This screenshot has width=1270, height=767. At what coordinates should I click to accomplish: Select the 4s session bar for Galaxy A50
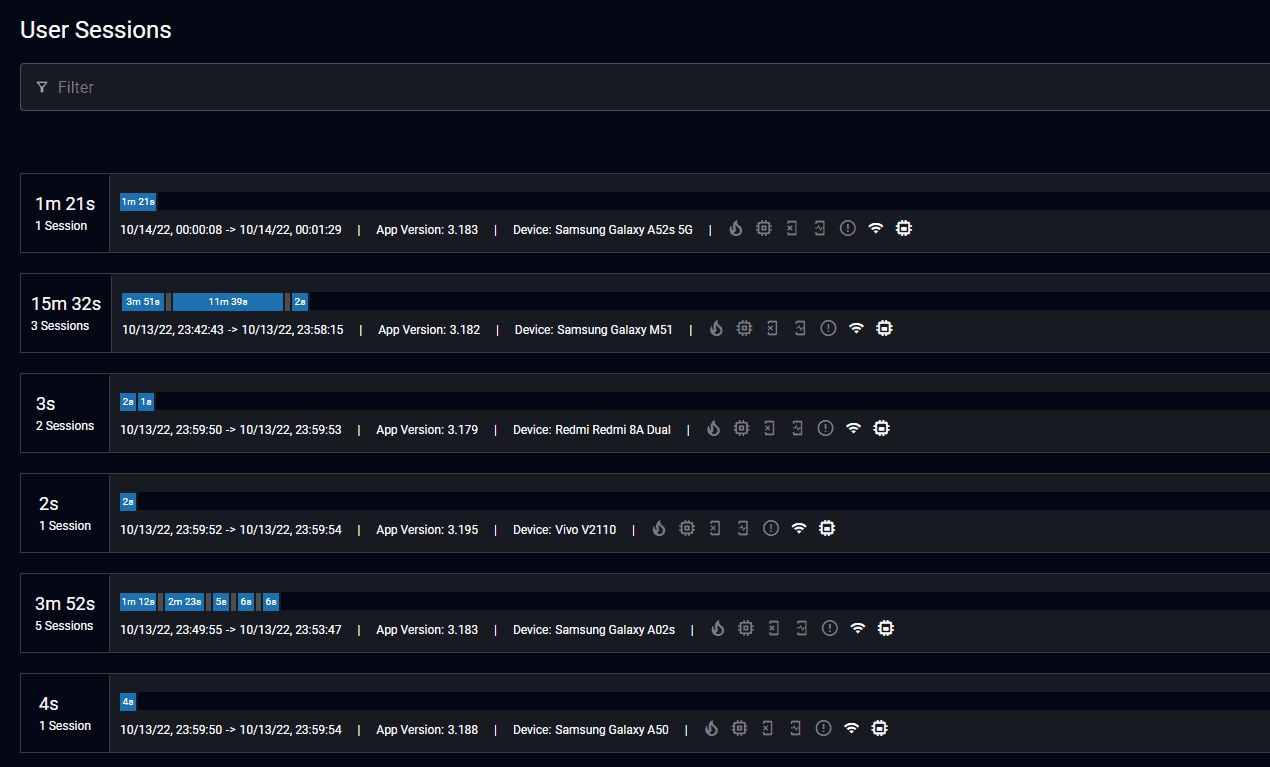coord(128,702)
